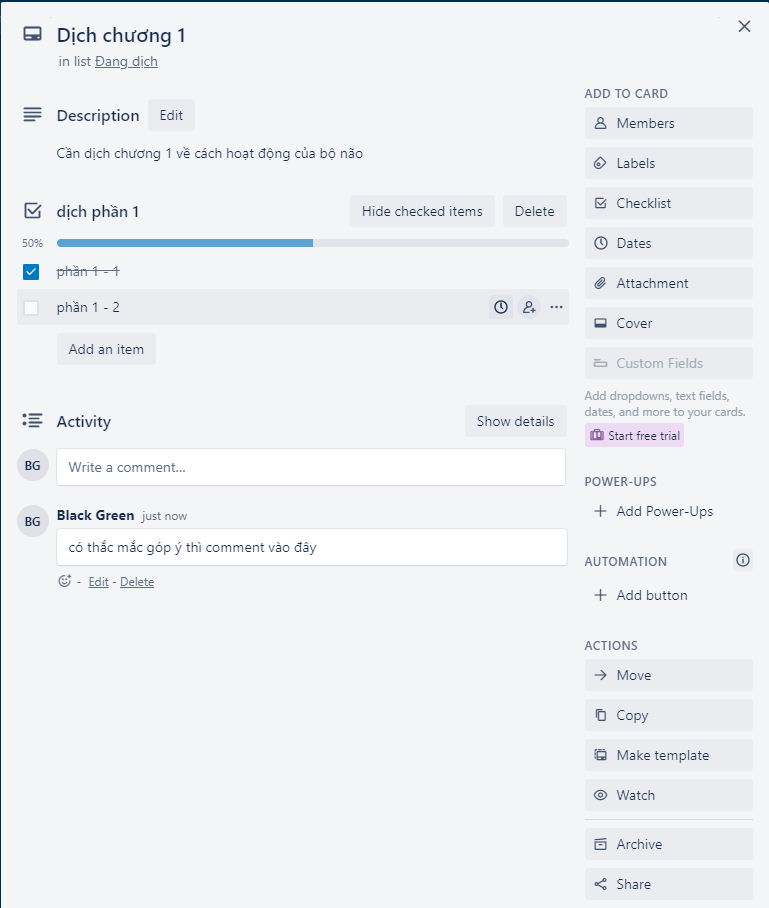This screenshot has height=908, width=769.
Task: Click the Automation info icon
Action: 742,561
